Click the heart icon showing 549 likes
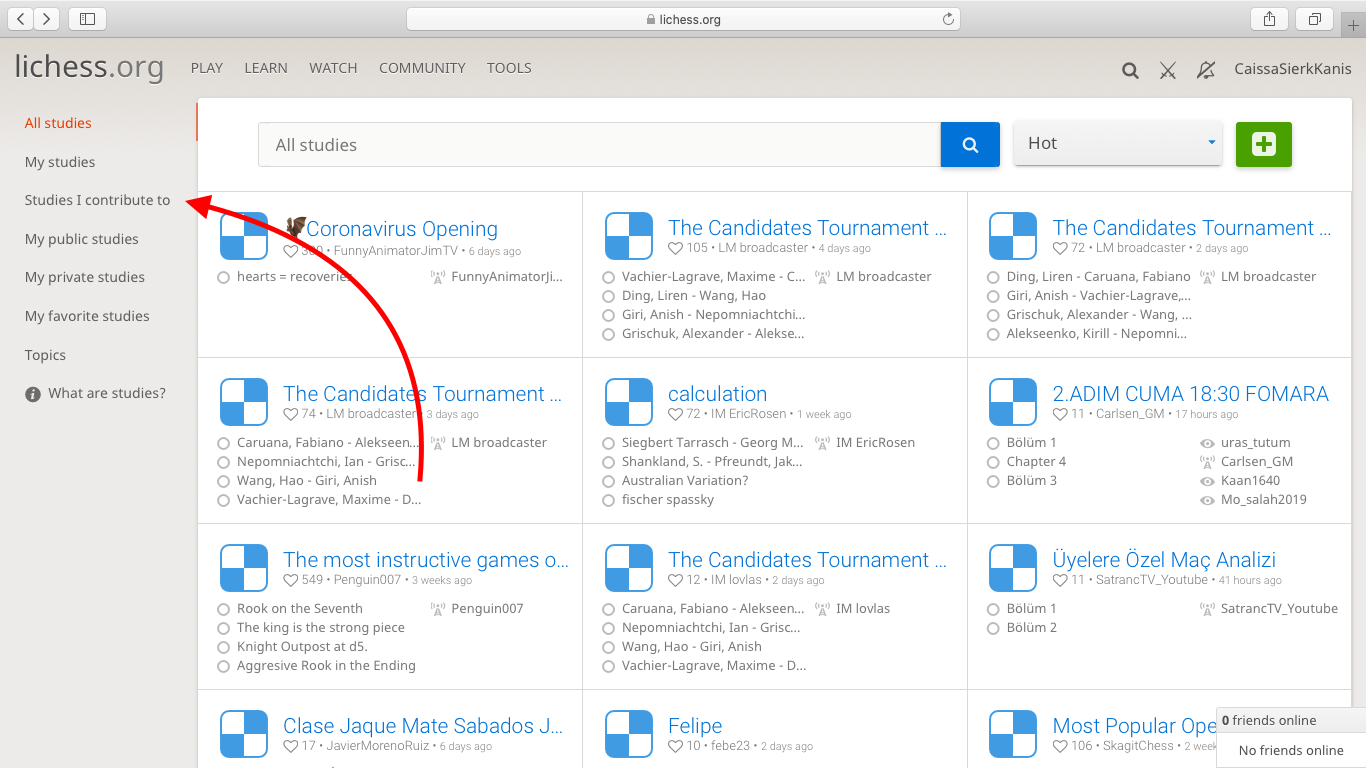The height and width of the screenshot is (768, 1366). pos(291,580)
